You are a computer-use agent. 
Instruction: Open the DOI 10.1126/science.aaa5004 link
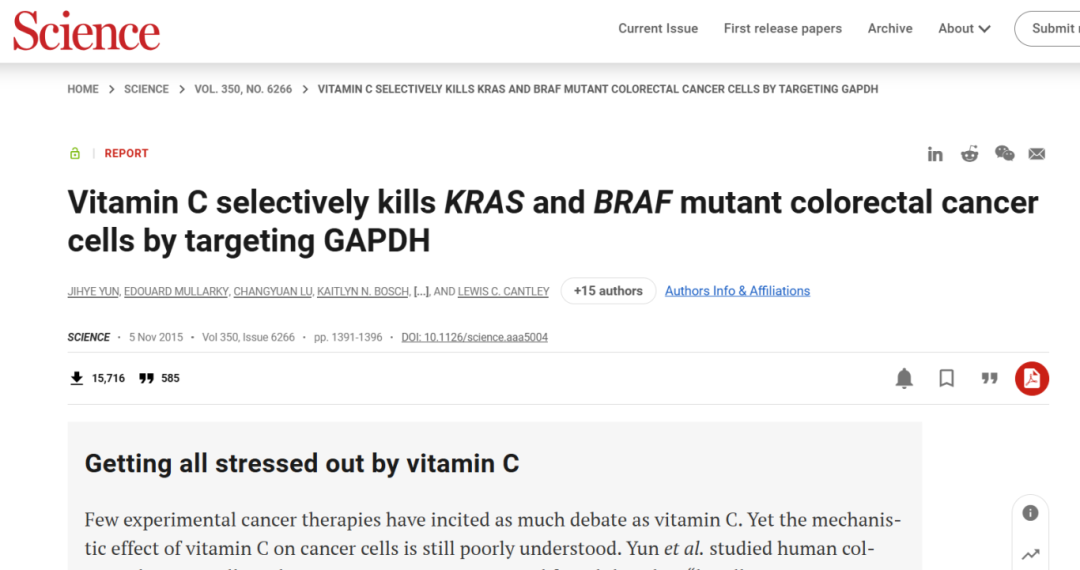pos(475,337)
